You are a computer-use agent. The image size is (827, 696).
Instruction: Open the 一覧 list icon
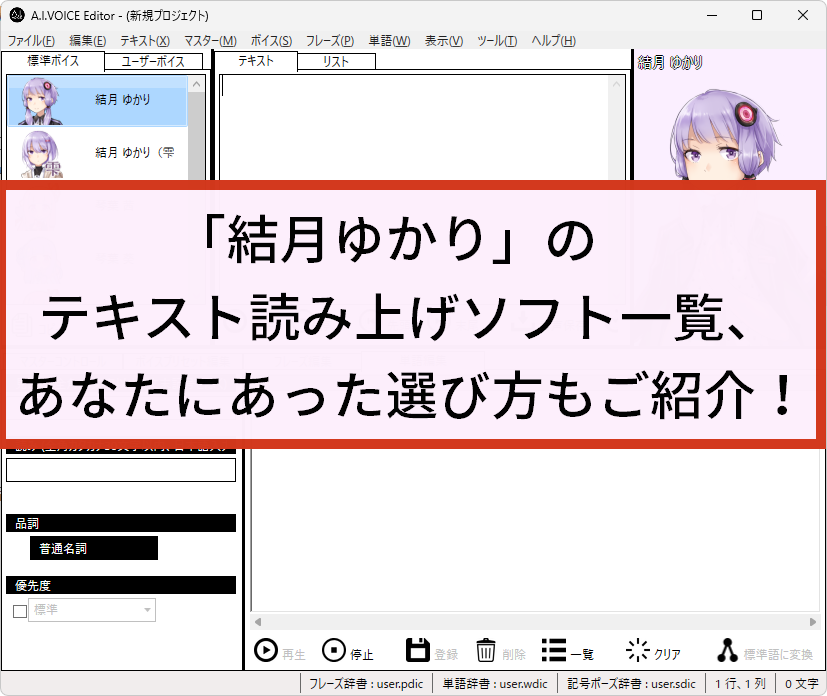[554, 650]
